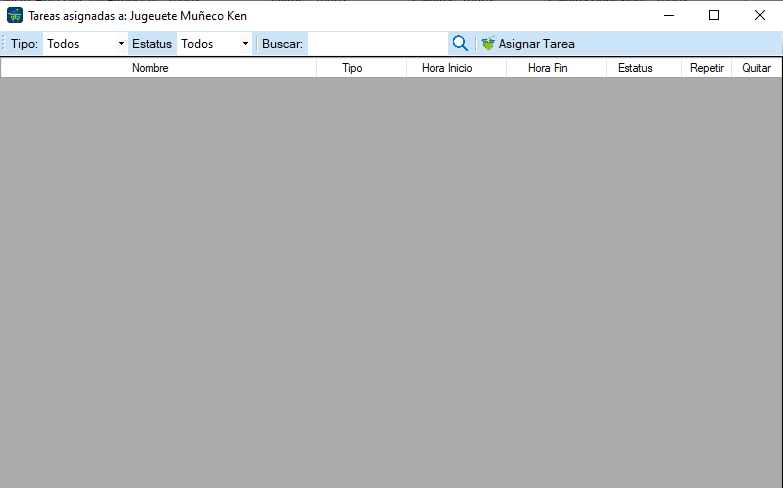This screenshot has height=488, width=783.
Task: Maximize the Tareas asignadas window
Action: tap(714, 15)
